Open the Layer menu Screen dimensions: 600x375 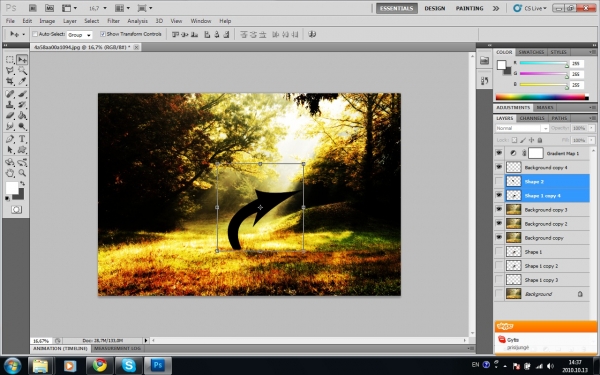click(x=70, y=21)
